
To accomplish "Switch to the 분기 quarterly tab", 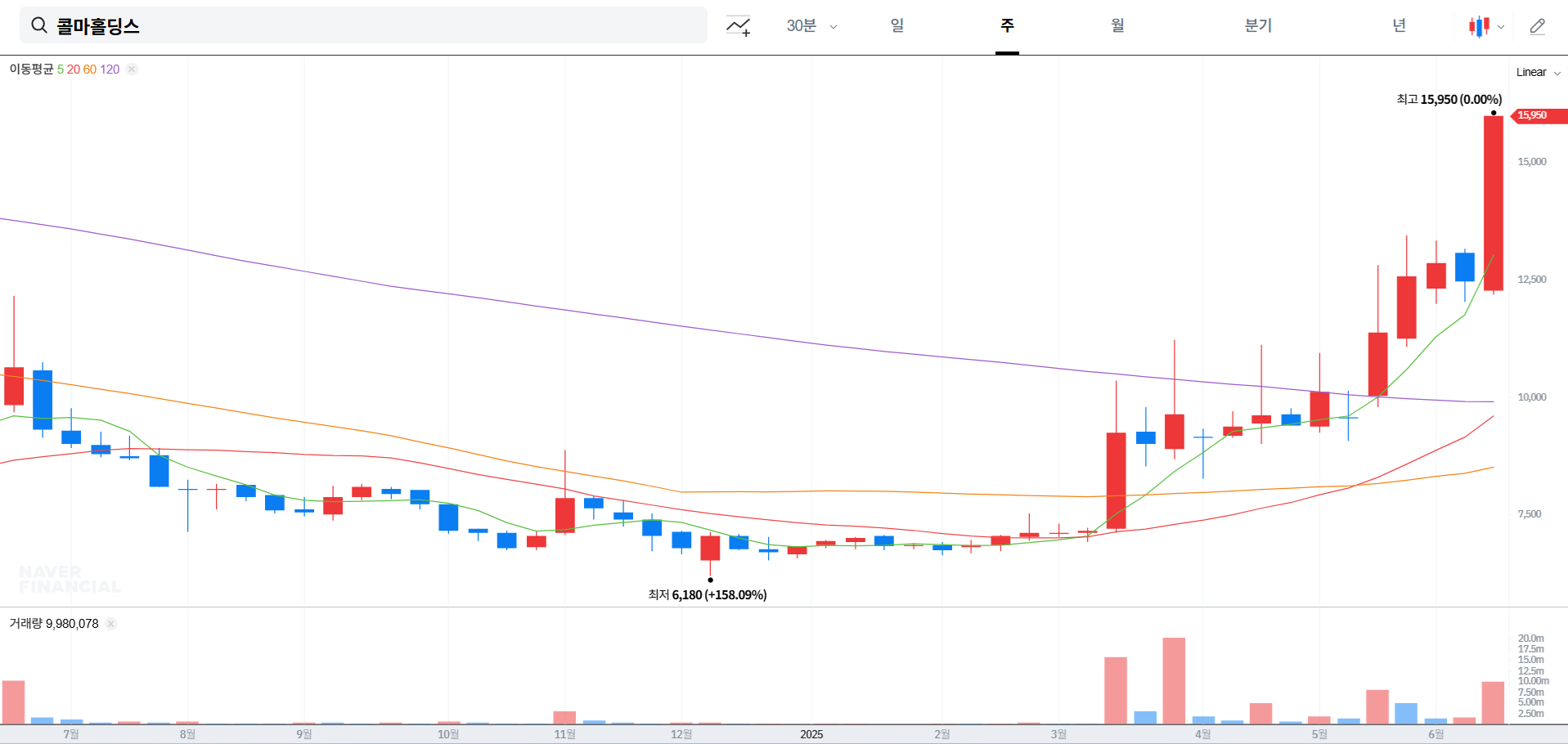I will click(1258, 25).
